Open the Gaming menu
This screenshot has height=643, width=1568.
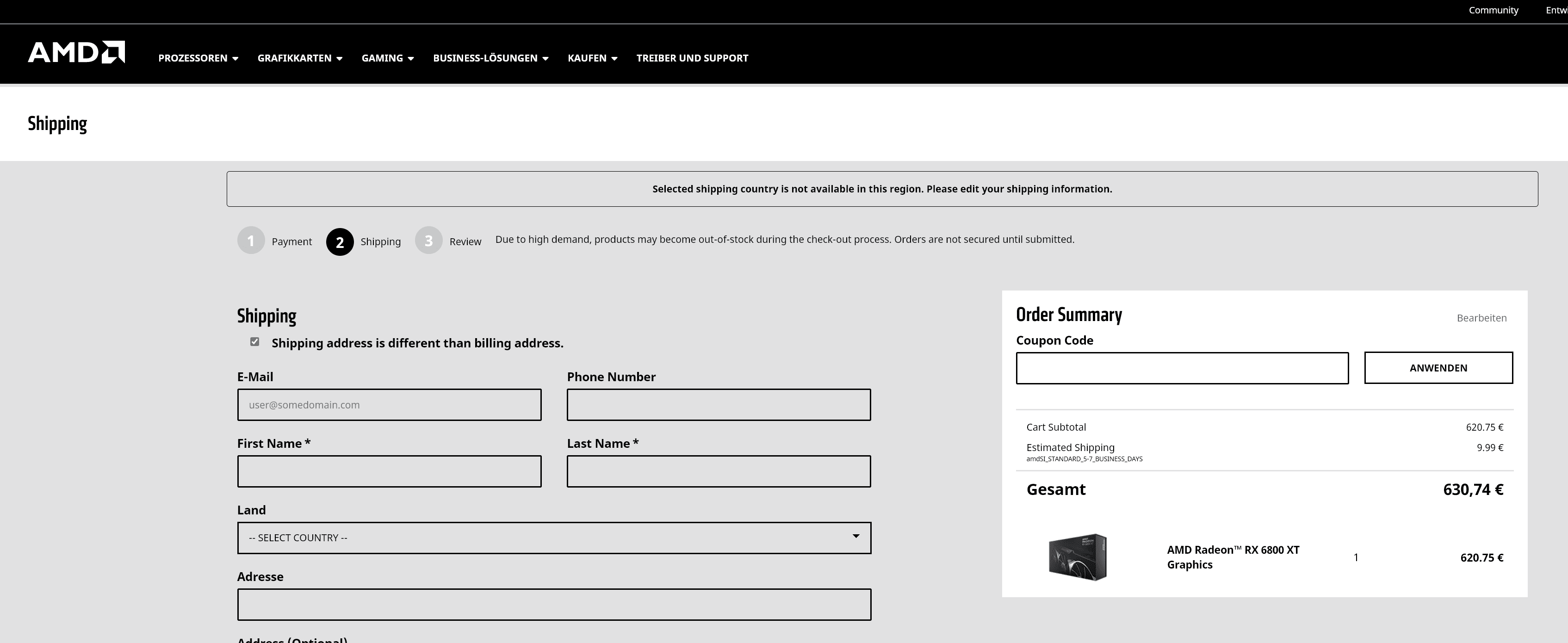(x=387, y=58)
